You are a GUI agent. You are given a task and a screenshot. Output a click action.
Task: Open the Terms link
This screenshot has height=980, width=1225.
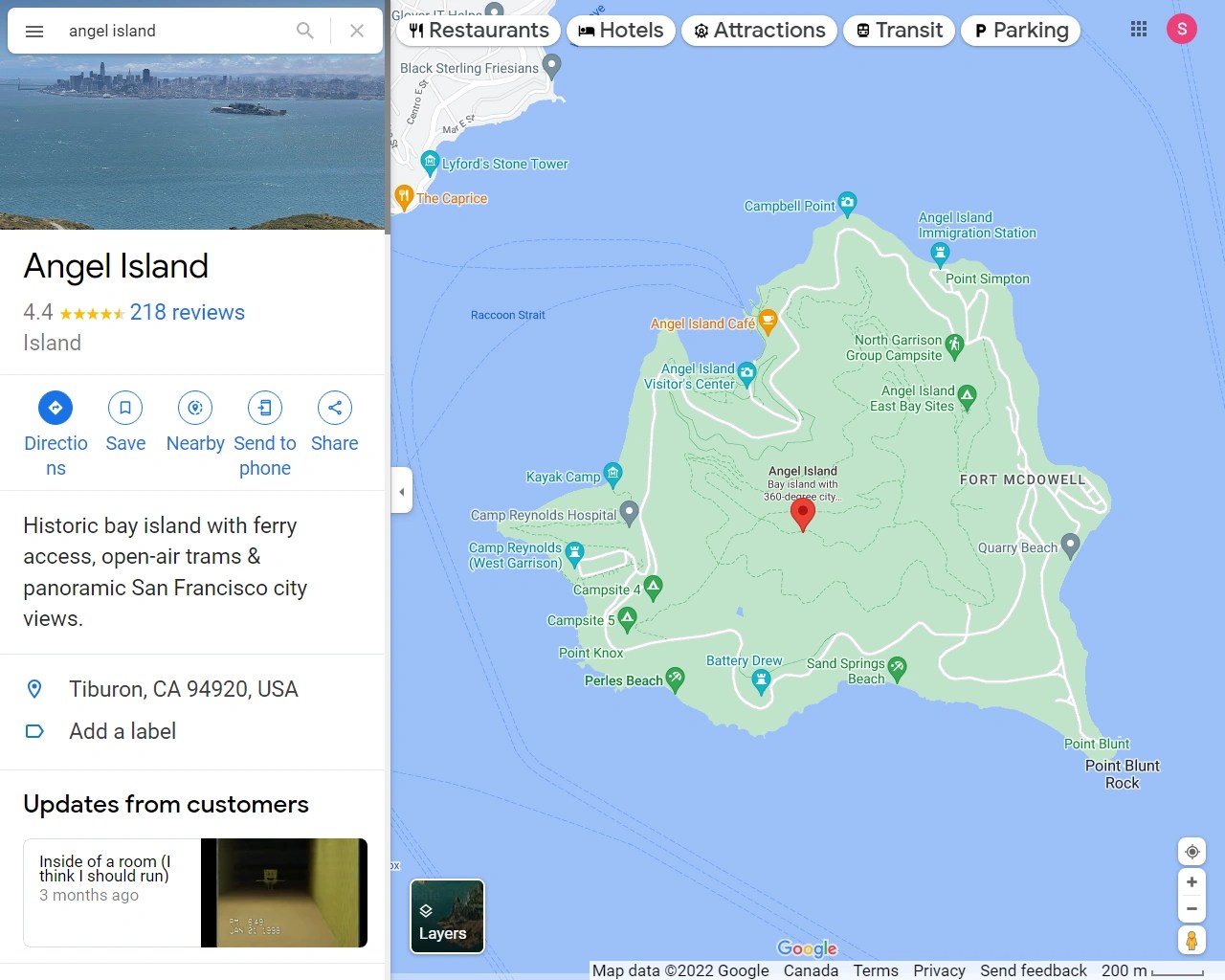pyautogui.click(x=876, y=970)
